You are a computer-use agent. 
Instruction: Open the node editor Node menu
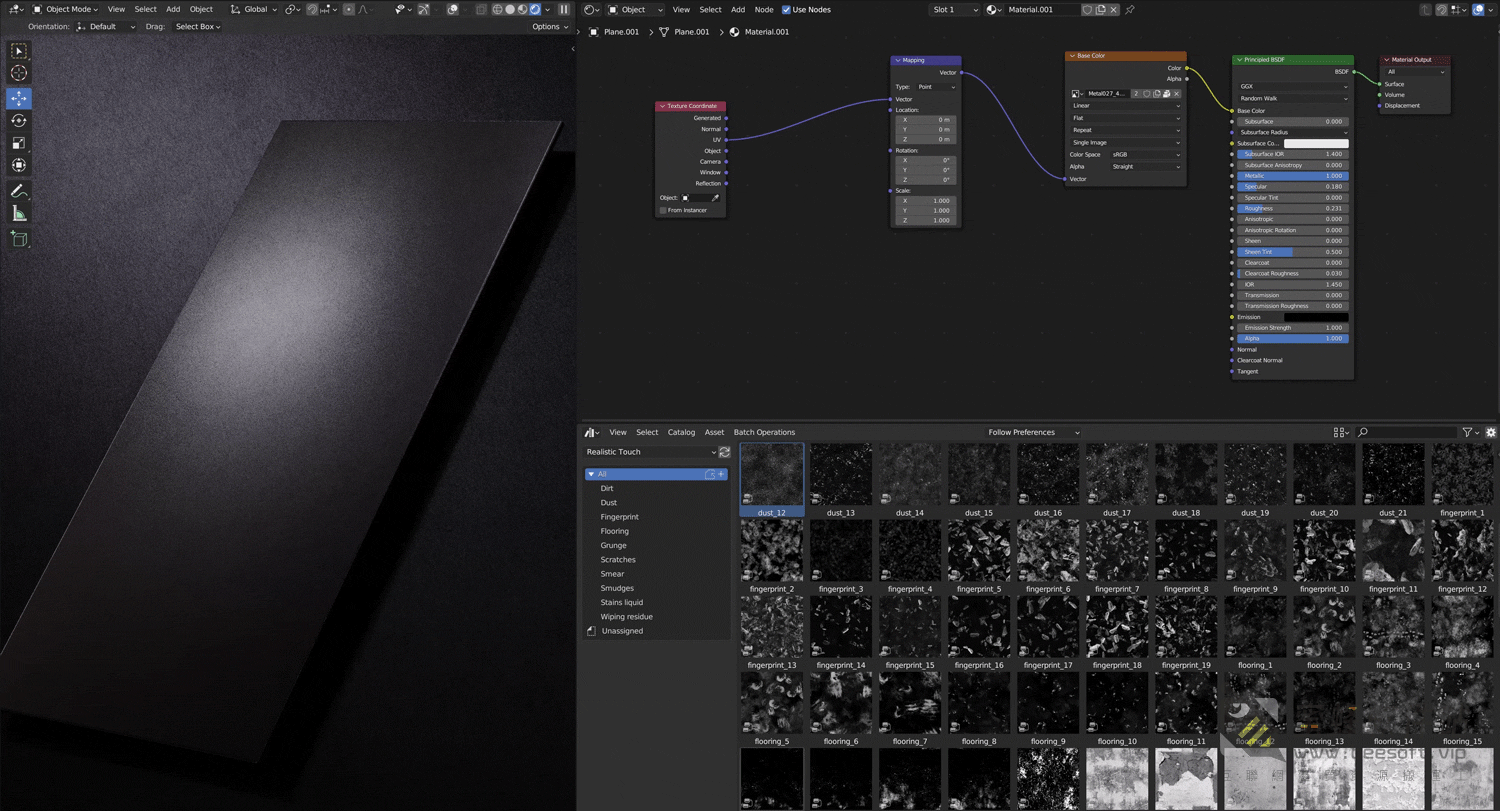[x=764, y=9]
